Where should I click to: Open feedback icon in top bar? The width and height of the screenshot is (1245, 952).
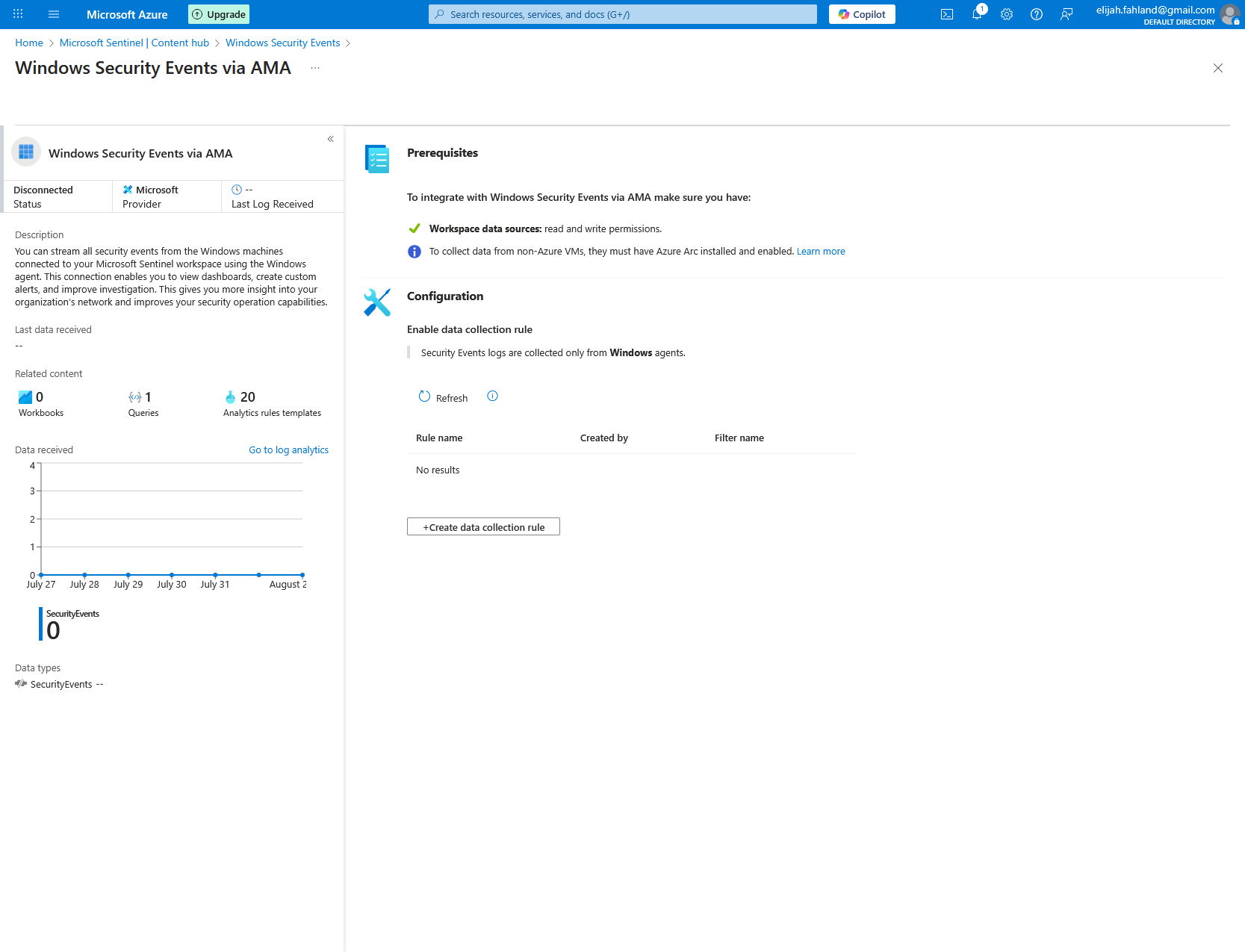[1067, 14]
